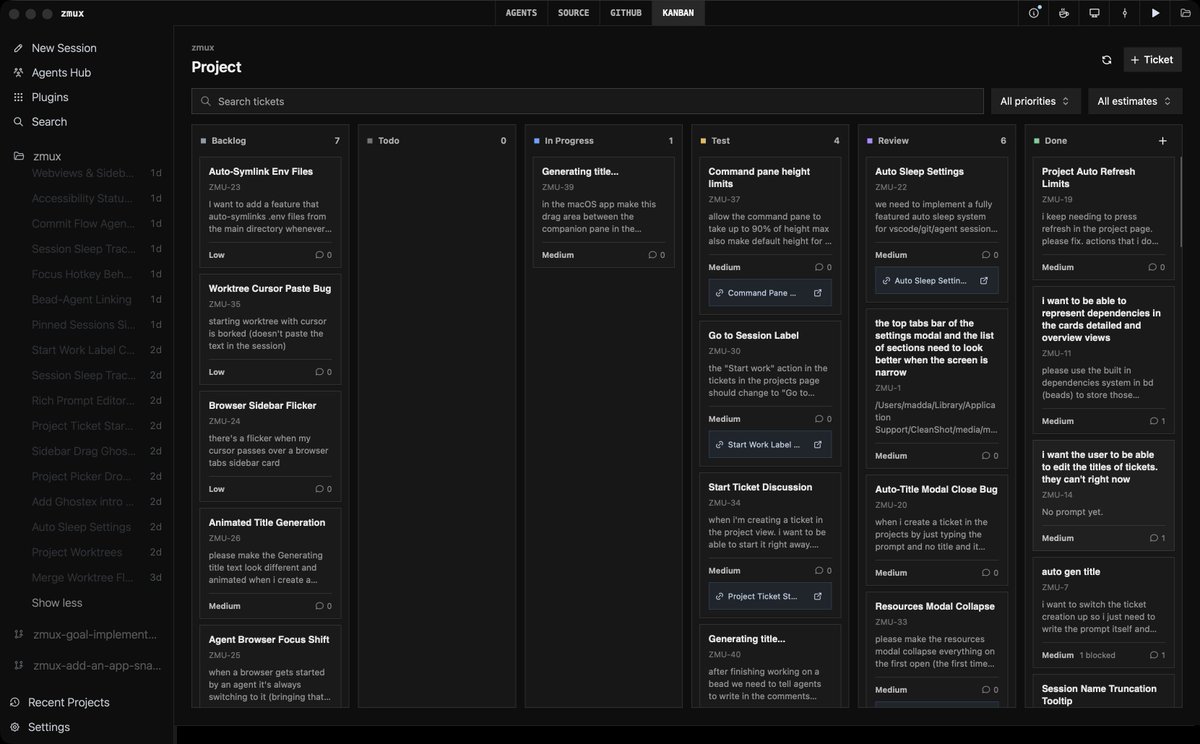Viewport: 1200px width, 744px height.
Task: Open the Animated Title Generation card
Action: tap(270, 563)
